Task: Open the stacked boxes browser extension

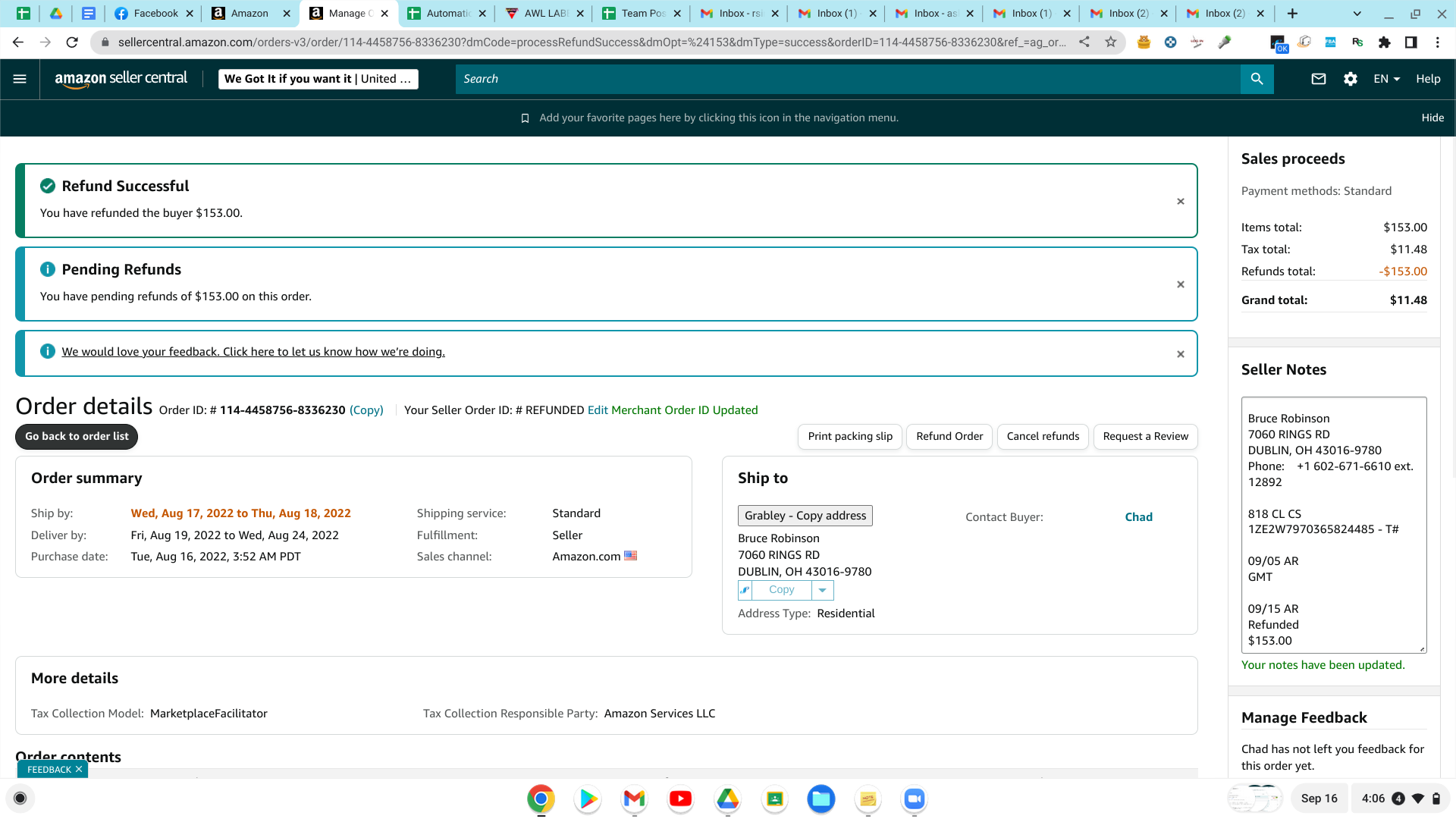Action: [1304, 42]
